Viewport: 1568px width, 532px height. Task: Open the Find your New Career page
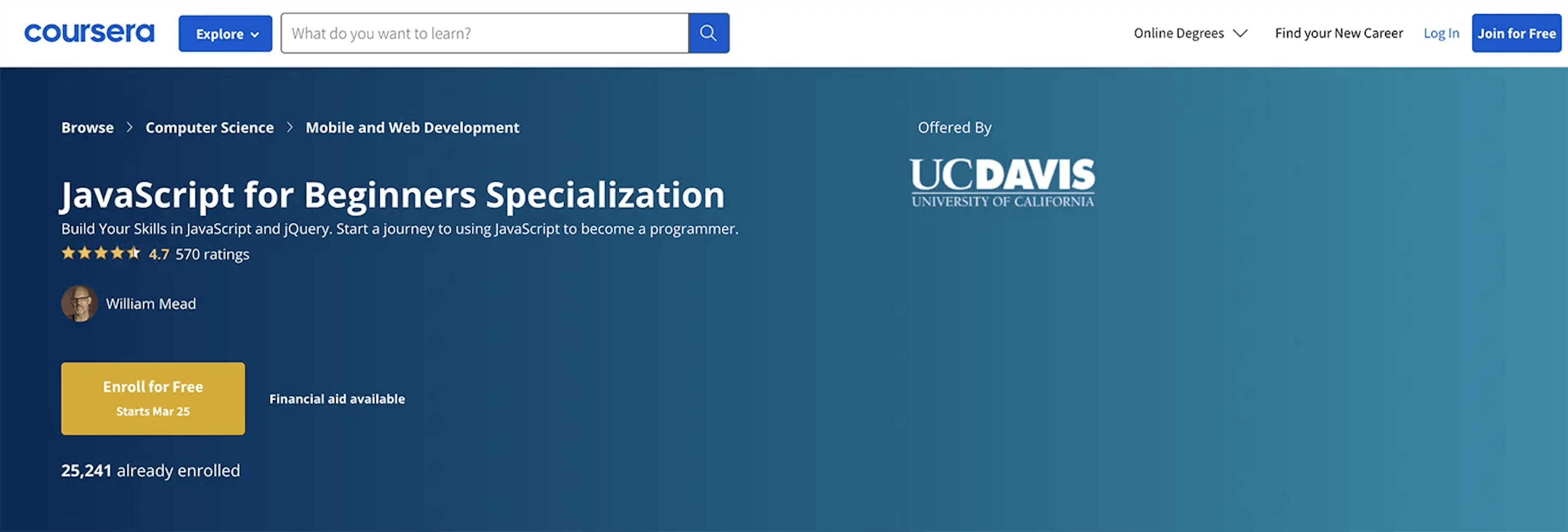click(1339, 32)
